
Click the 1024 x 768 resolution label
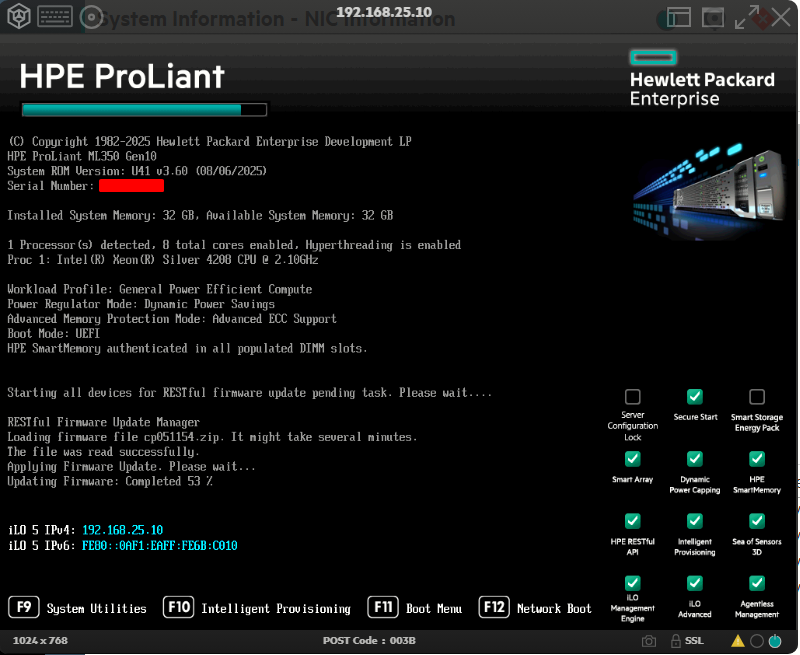[x=40, y=641]
